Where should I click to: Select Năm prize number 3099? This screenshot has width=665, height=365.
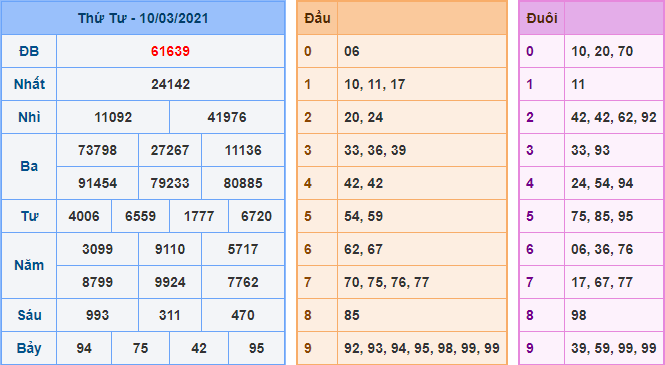[98, 249]
